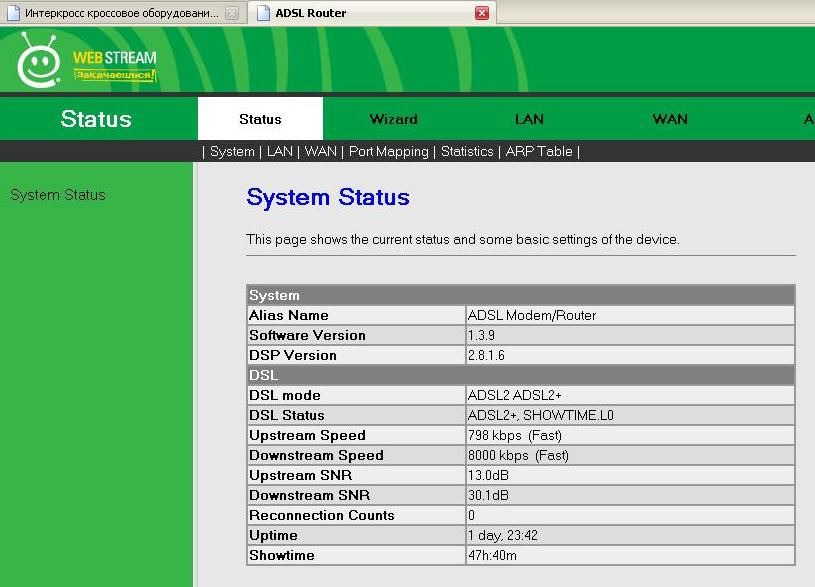Click the page icon on Интеркросс tab
Screen dimensions: 815x587
coord(12,14)
